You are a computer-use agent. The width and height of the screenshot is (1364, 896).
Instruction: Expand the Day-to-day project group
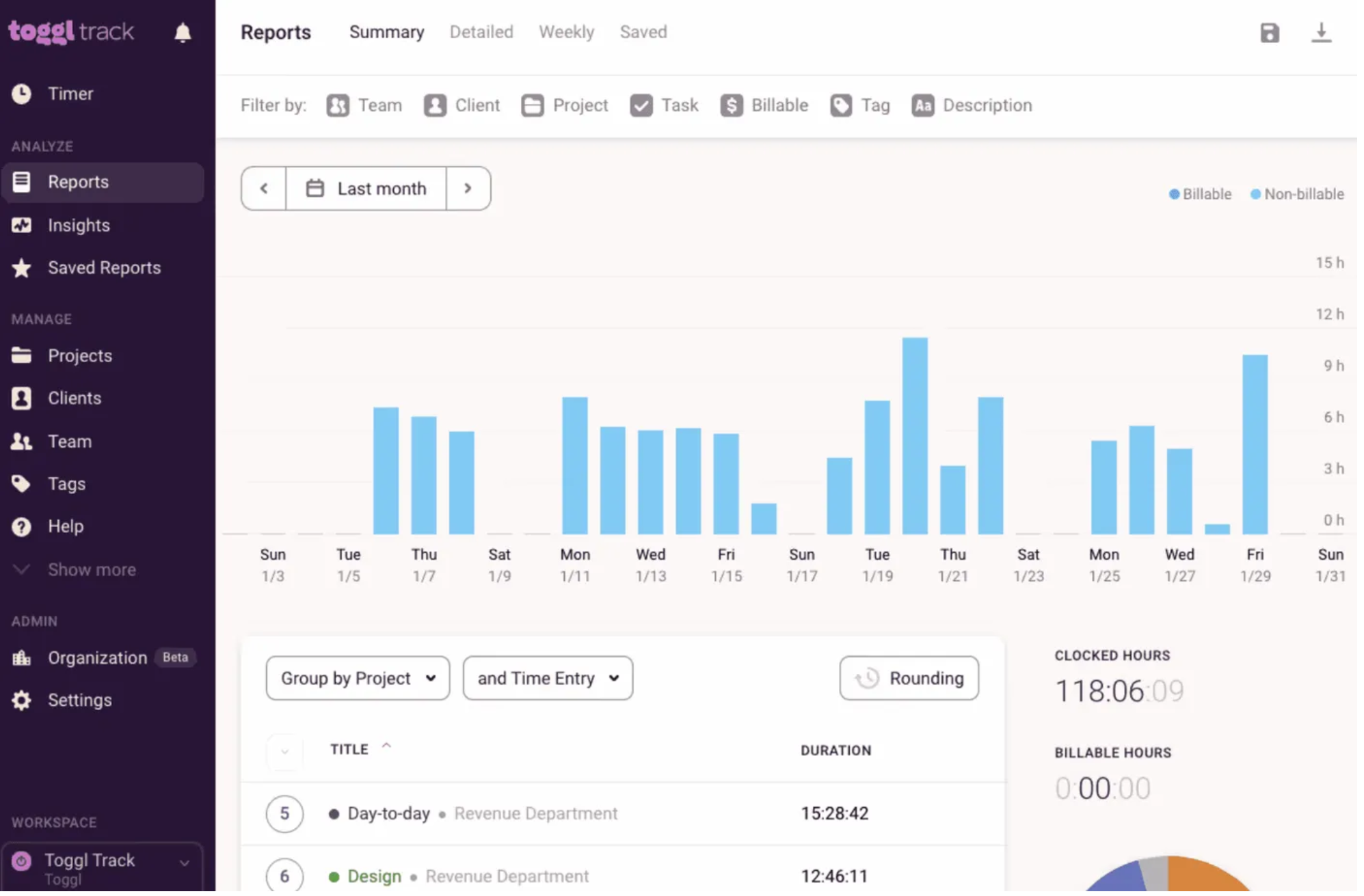[284, 814]
